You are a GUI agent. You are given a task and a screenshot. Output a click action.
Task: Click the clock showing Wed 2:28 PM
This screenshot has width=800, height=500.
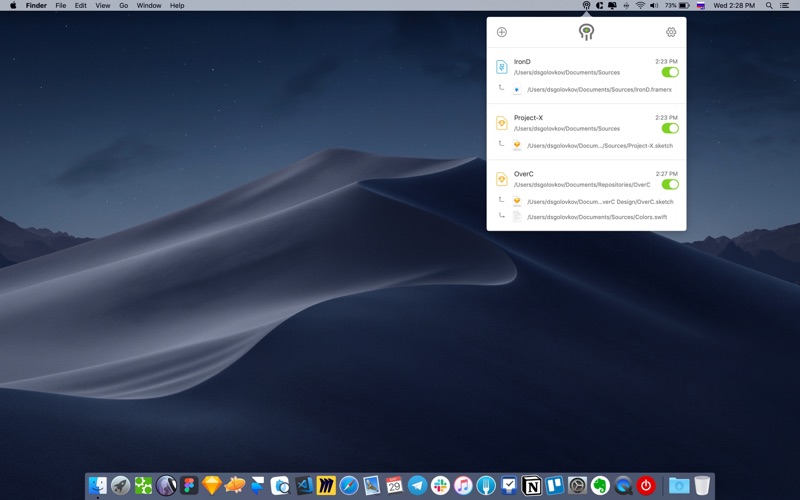click(734, 6)
